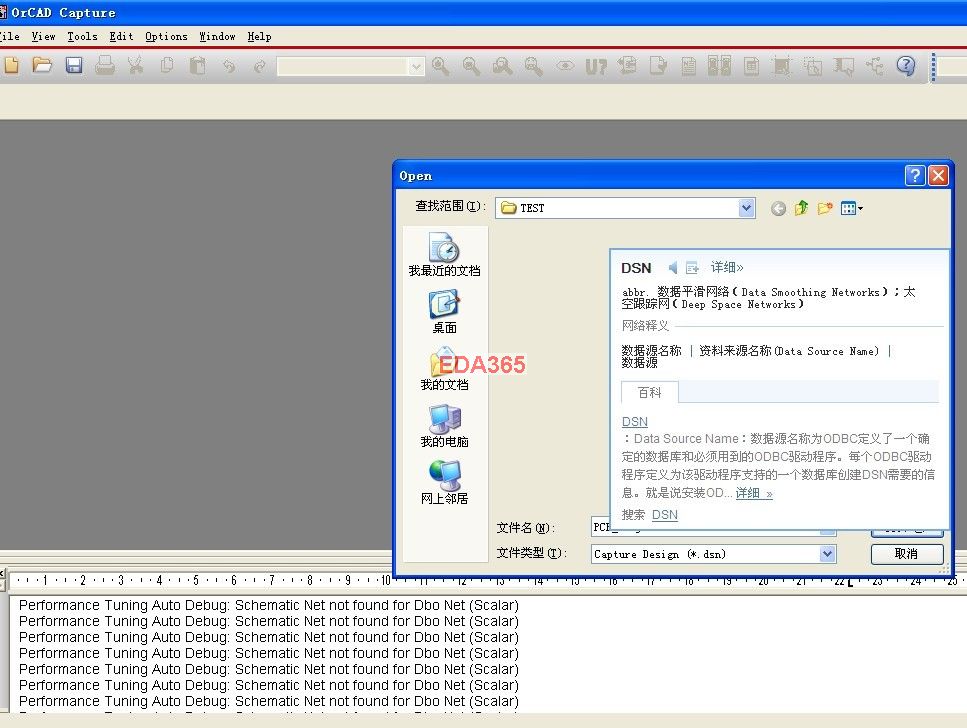This screenshot has width=967, height=728.
Task: Open My Recent Documents shortcut
Action: [444, 255]
